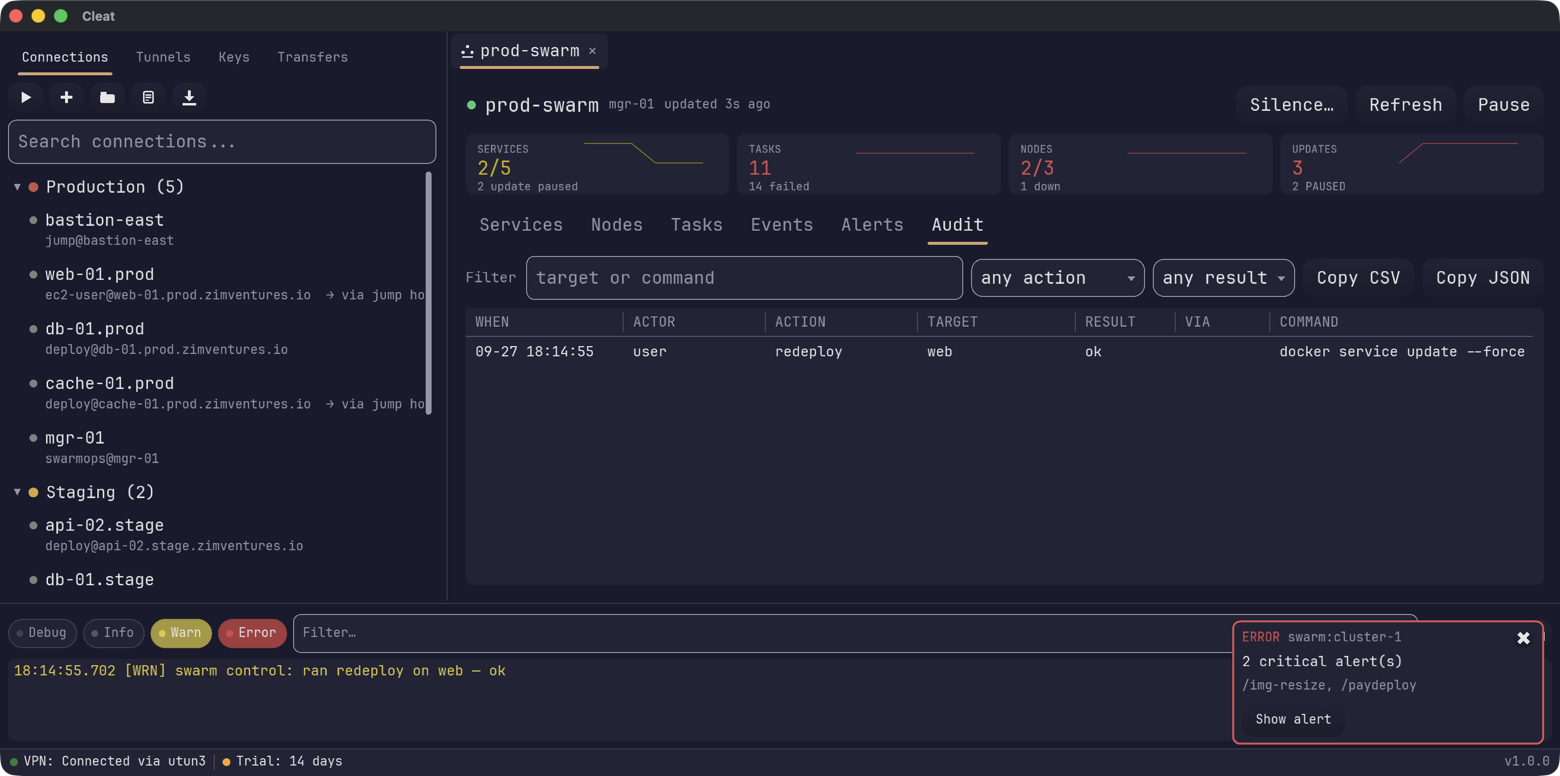Select the Connections tab
This screenshot has height=776, width=1560.
pos(65,57)
